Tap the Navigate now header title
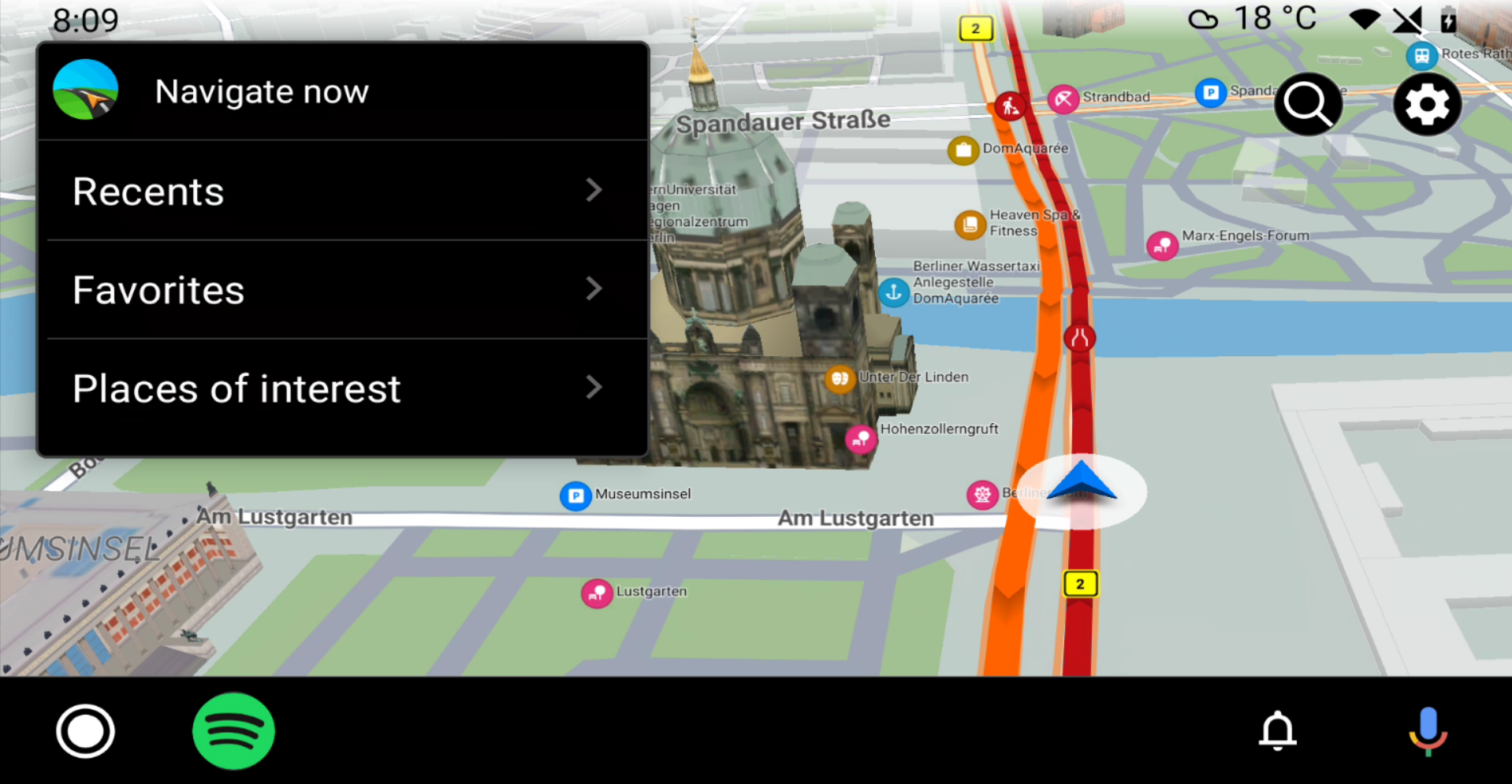 [x=262, y=91]
